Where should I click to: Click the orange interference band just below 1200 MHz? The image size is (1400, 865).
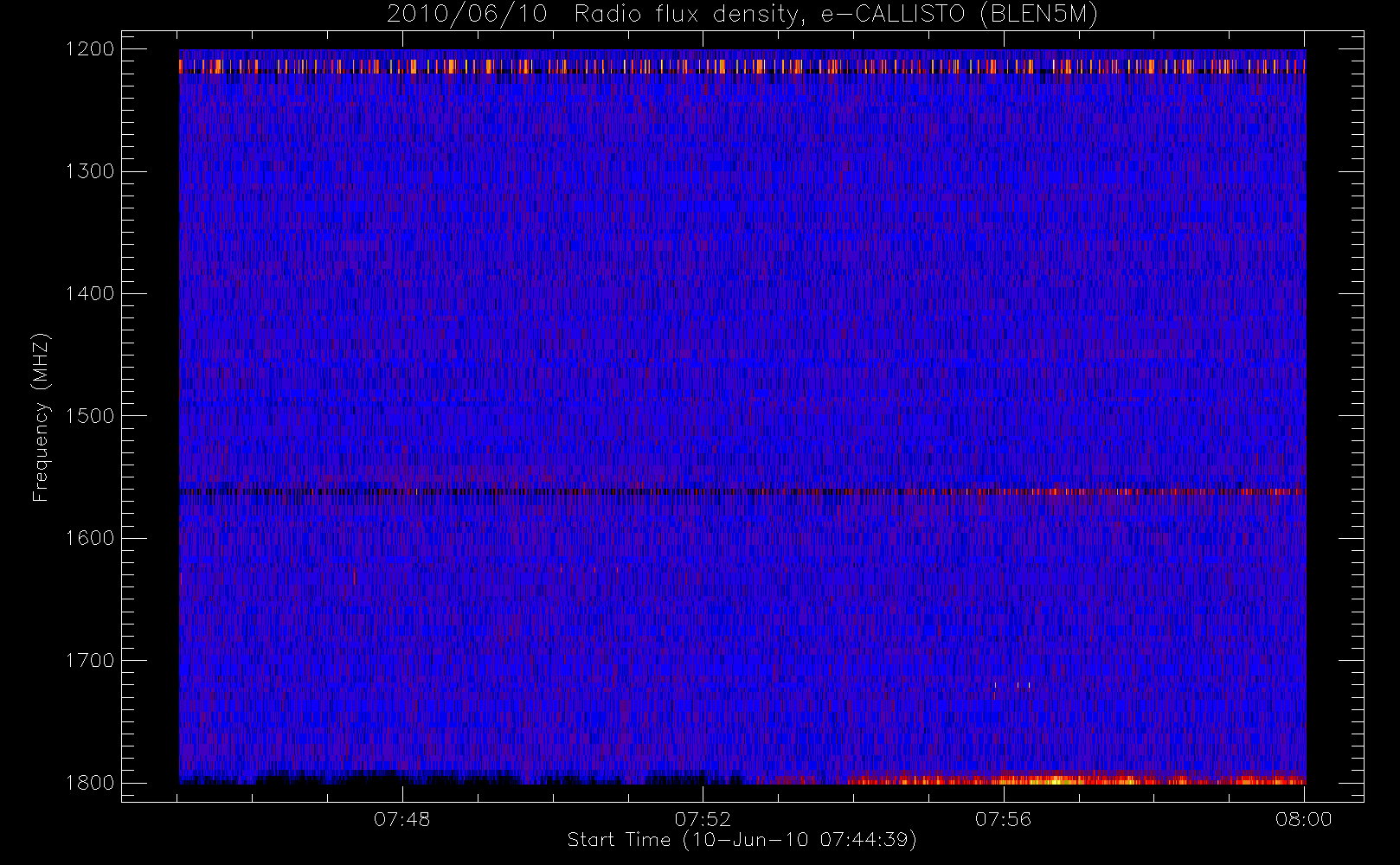tap(742, 67)
